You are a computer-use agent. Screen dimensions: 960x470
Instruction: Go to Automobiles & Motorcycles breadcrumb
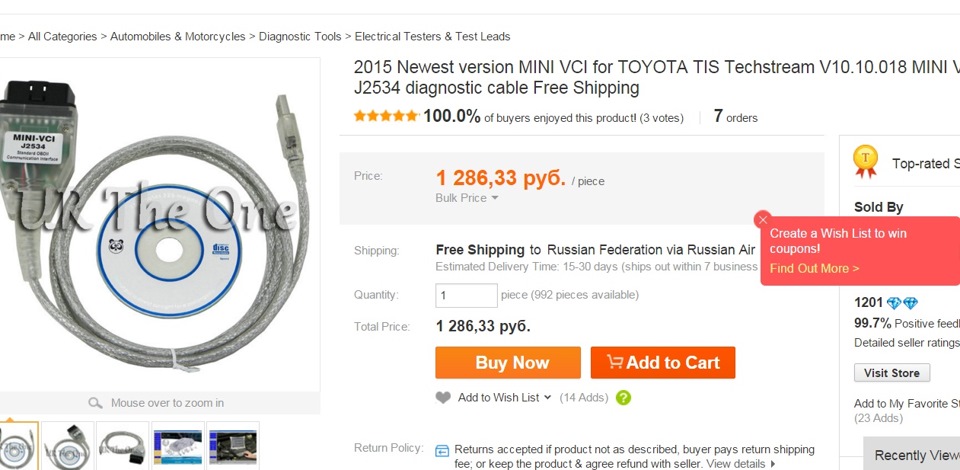[x=177, y=36]
